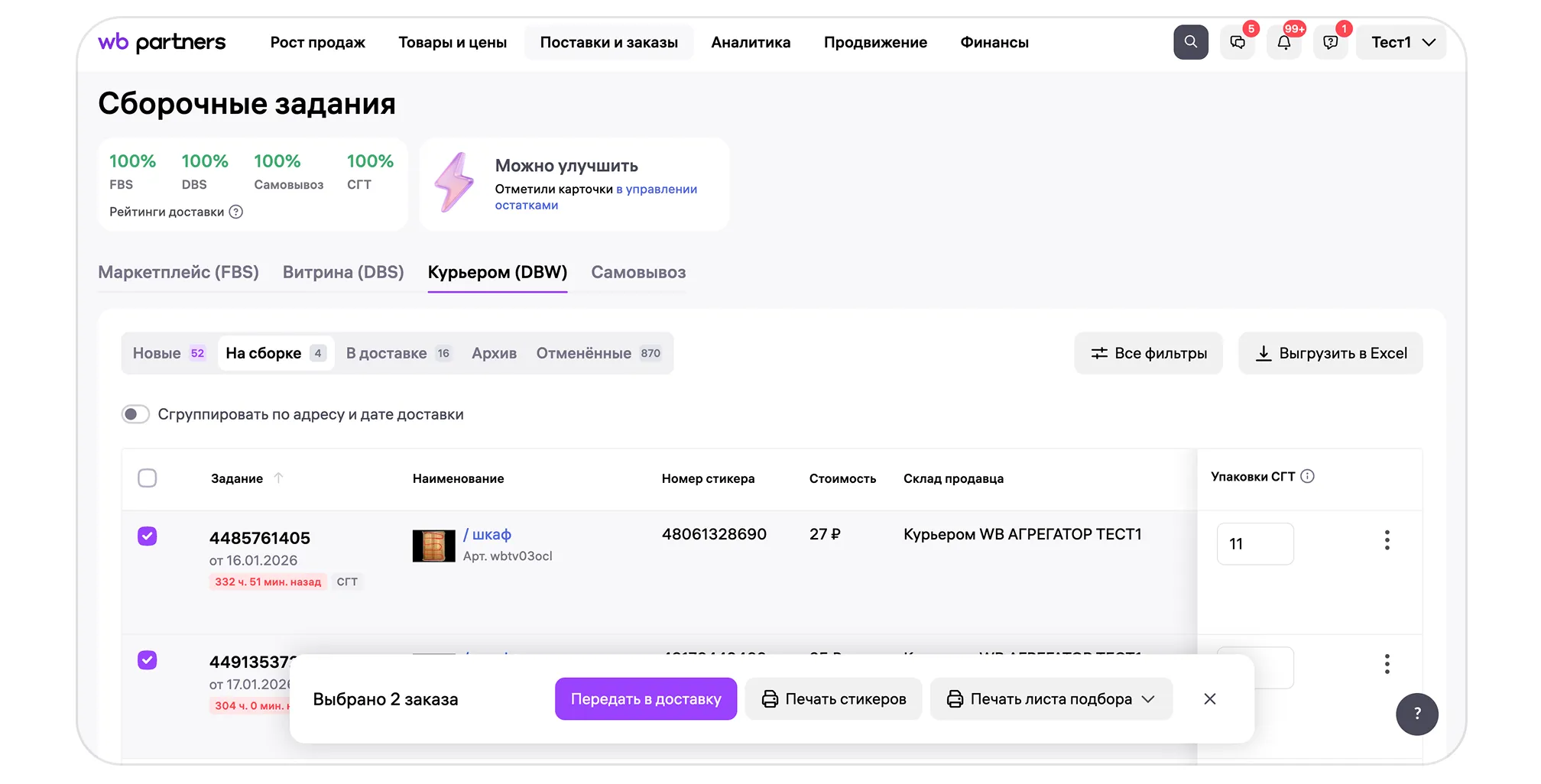
Task: Click the Передать в доставку button
Action: pos(645,699)
